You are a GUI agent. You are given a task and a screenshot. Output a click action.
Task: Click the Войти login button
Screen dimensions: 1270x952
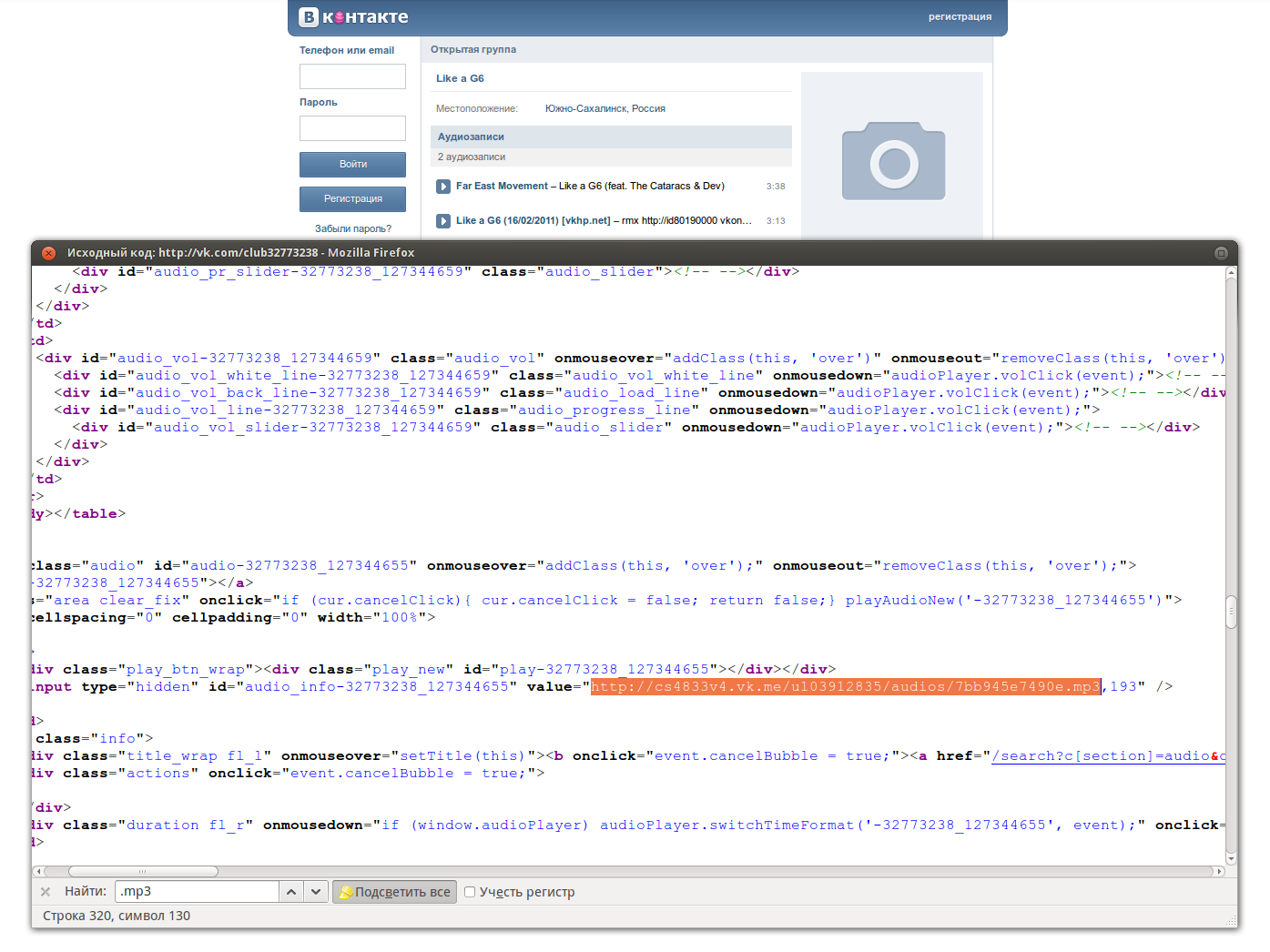[x=352, y=165]
